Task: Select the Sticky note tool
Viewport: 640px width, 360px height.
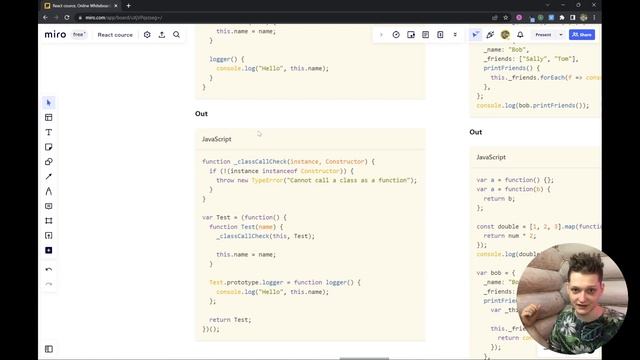Action: point(49,147)
